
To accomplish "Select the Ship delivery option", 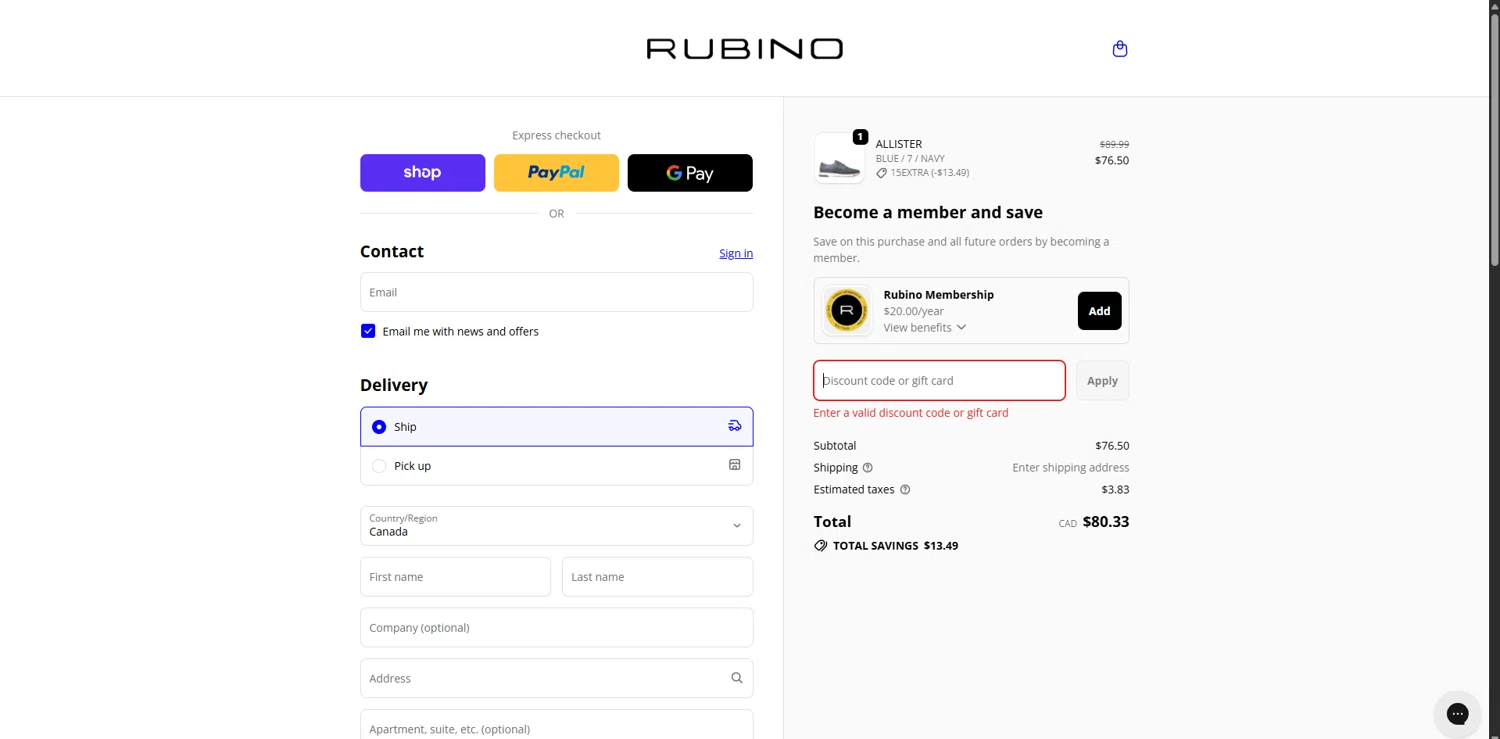I will [x=556, y=427].
